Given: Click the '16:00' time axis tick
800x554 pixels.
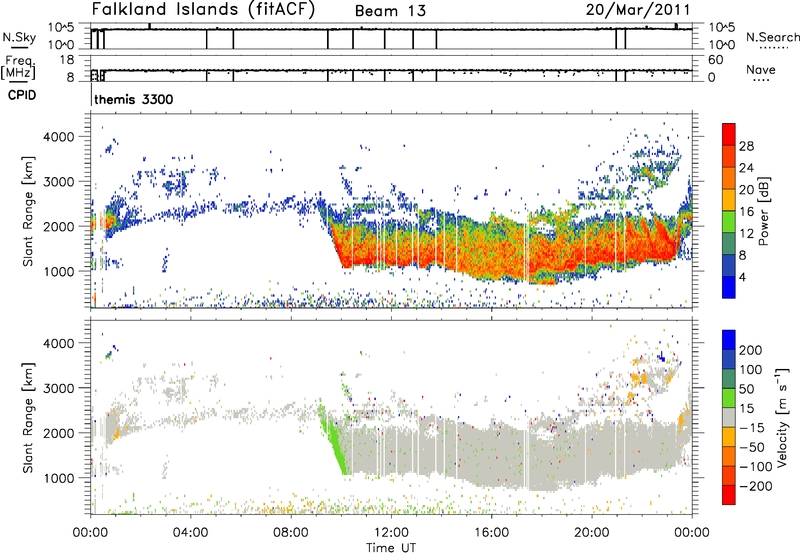Looking at the screenshot, I should tap(491, 533).
